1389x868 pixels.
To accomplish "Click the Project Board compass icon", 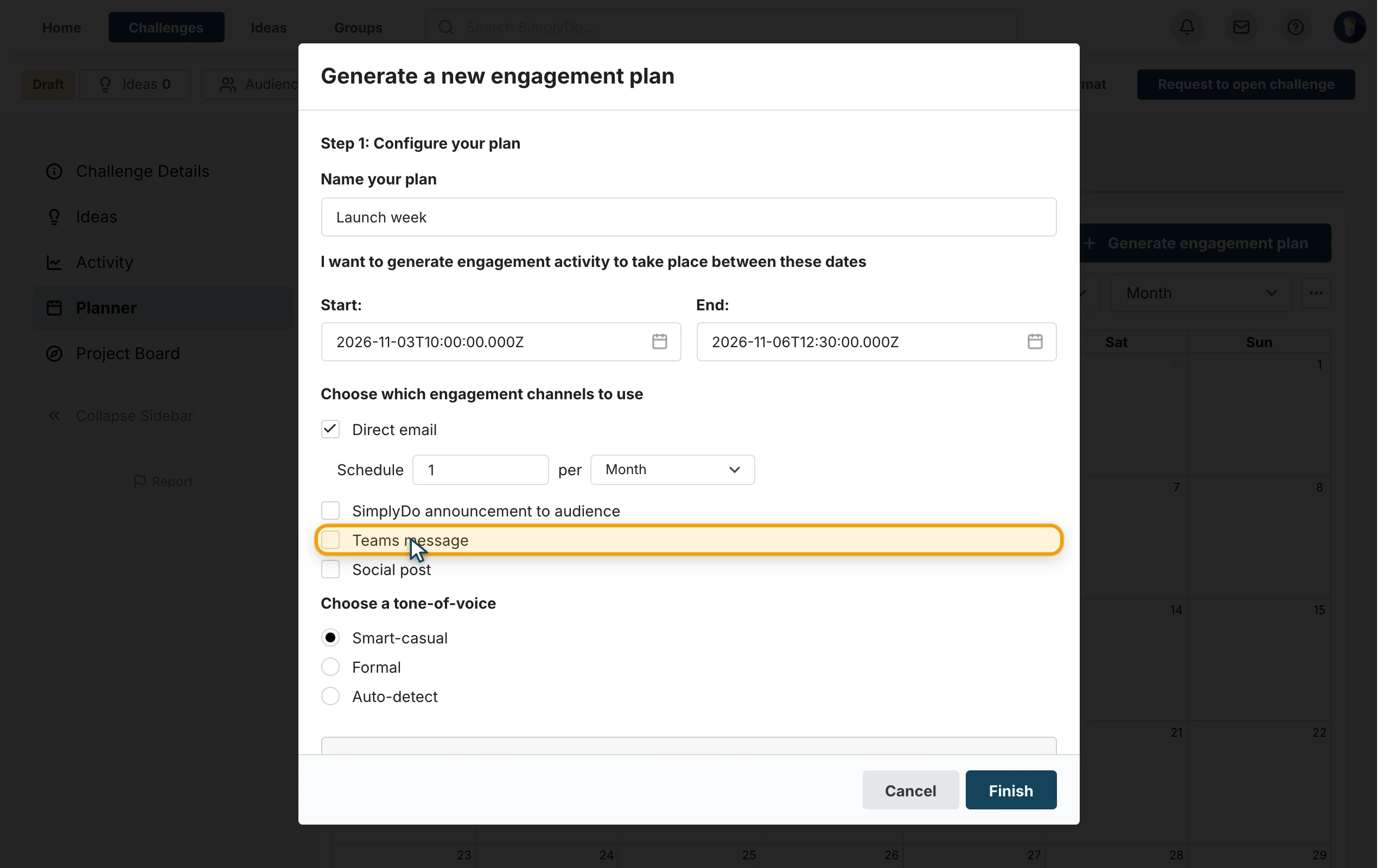I will click(x=54, y=353).
